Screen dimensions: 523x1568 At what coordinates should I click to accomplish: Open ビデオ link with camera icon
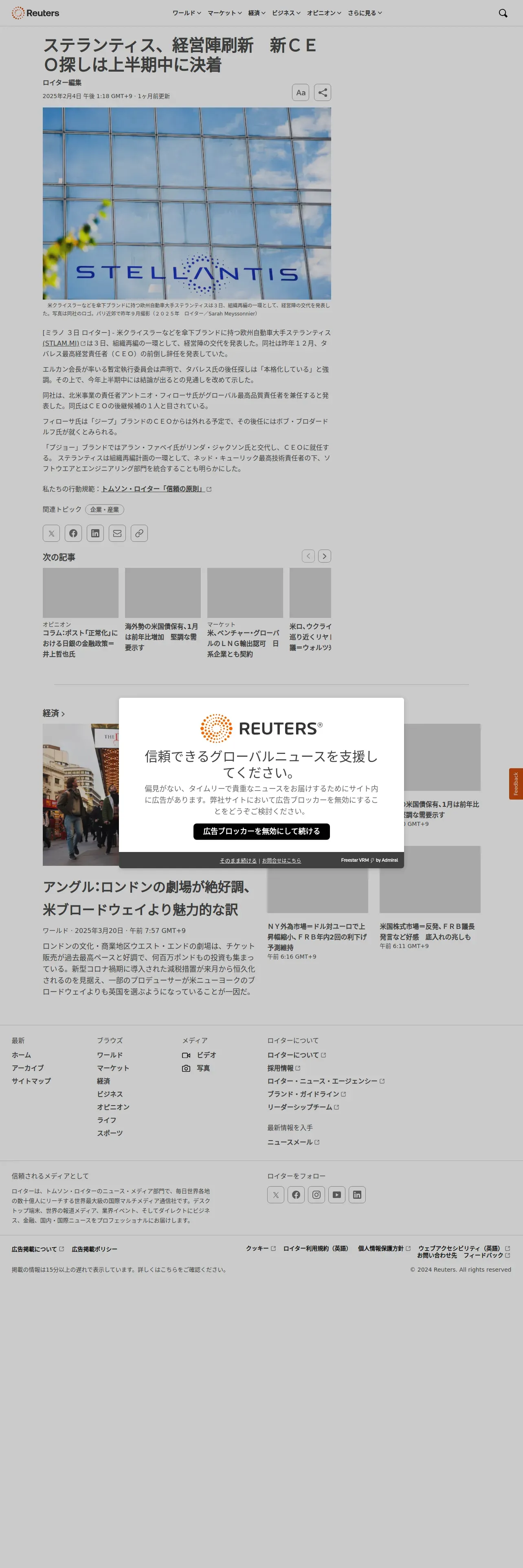(x=199, y=1055)
